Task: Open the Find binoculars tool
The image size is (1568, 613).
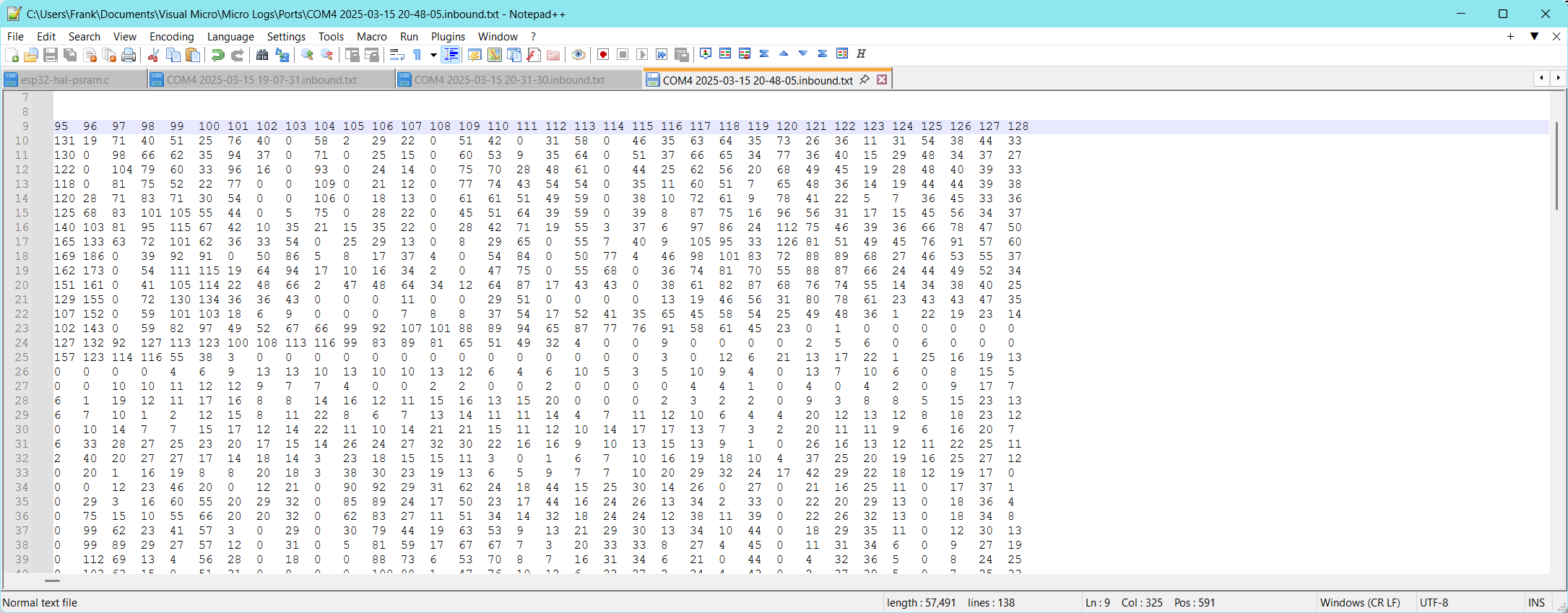Action: [x=262, y=55]
